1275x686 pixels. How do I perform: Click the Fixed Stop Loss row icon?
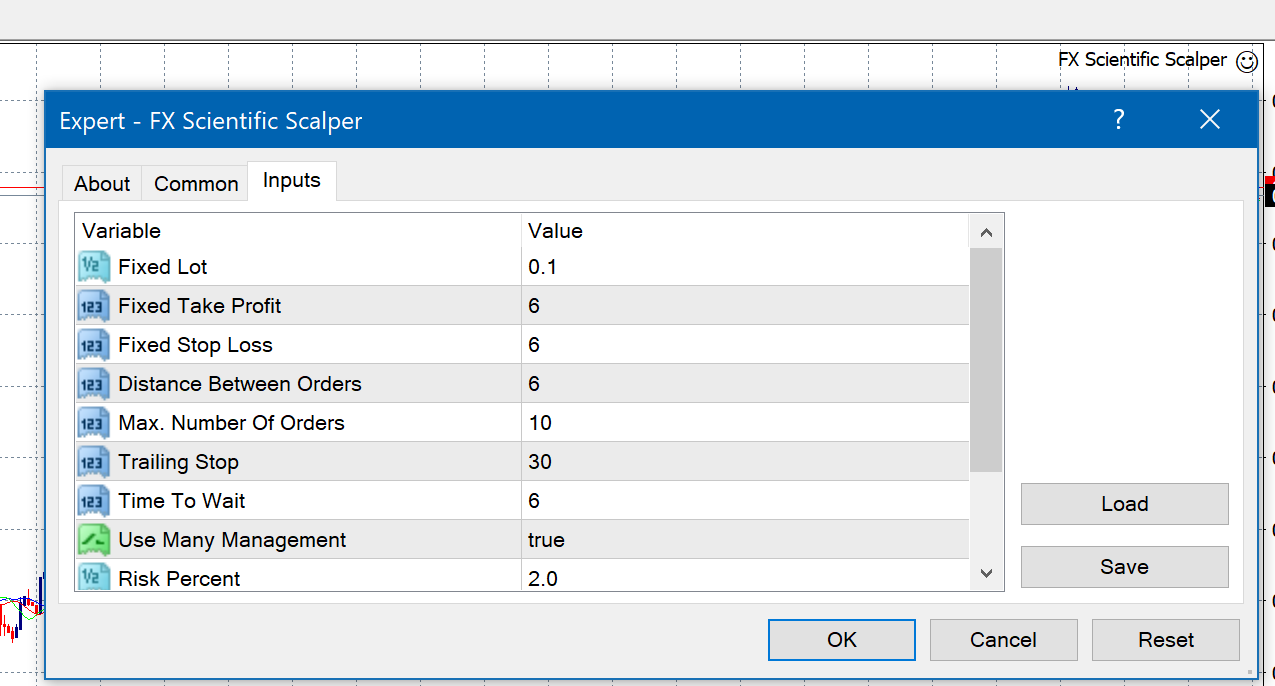tap(94, 345)
